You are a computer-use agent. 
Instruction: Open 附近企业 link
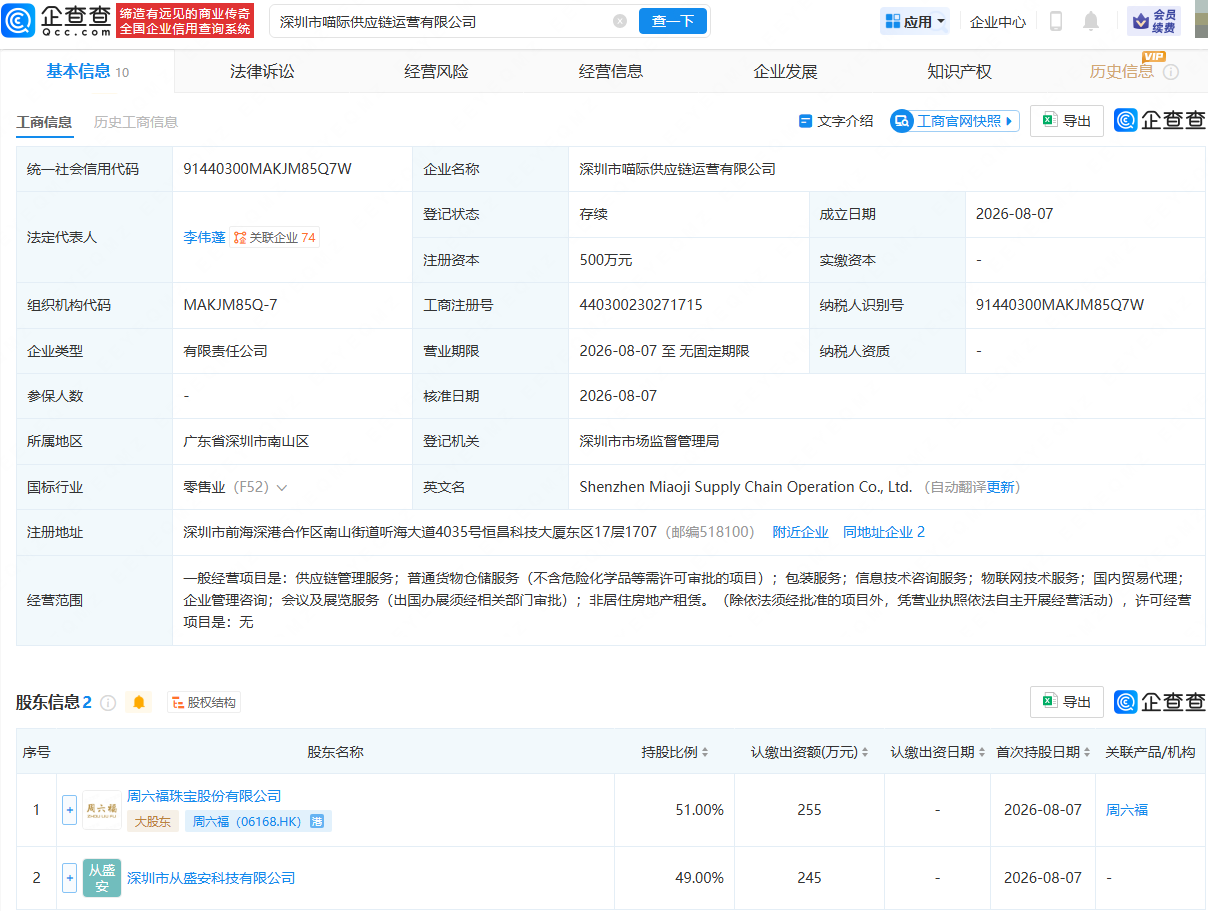pos(800,532)
